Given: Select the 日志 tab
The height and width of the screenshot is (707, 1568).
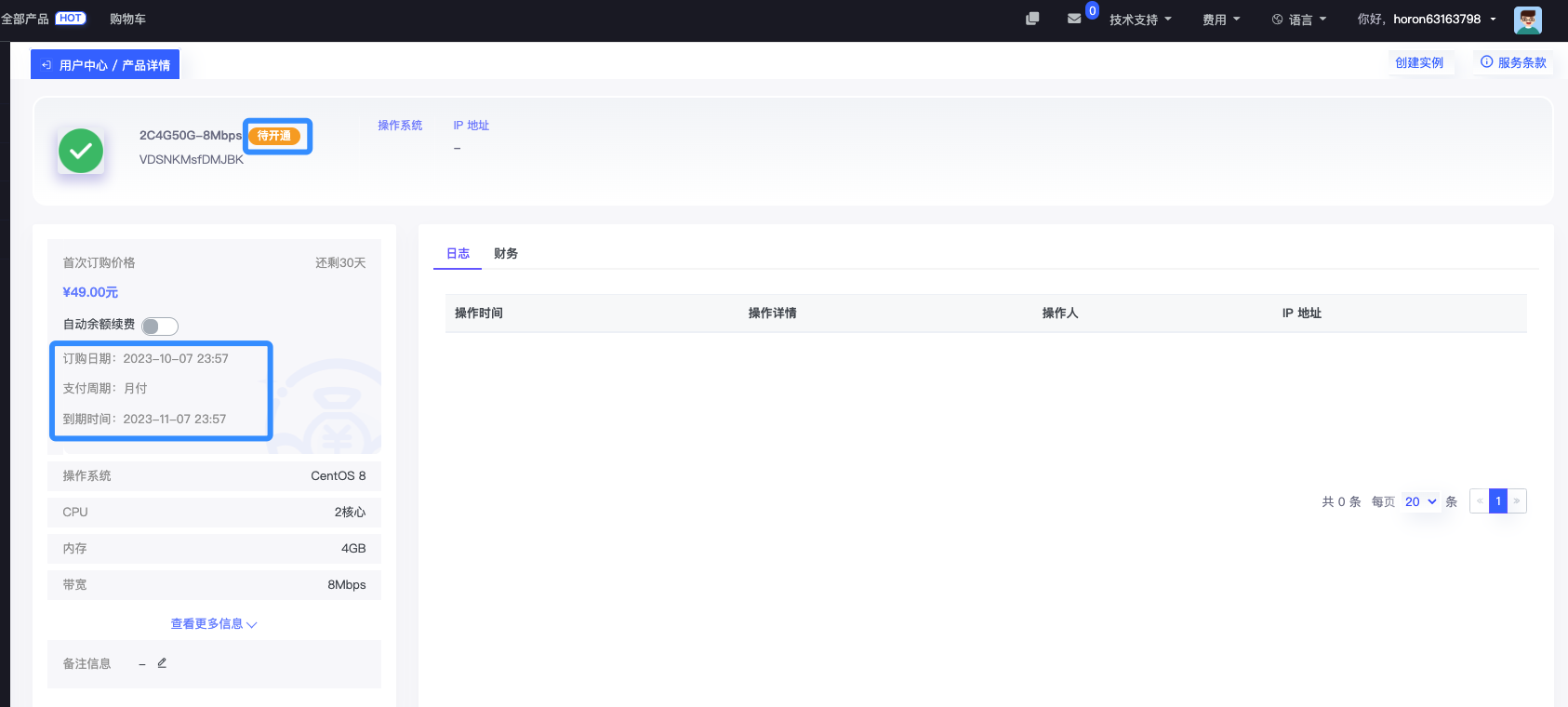Looking at the screenshot, I should [x=458, y=254].
